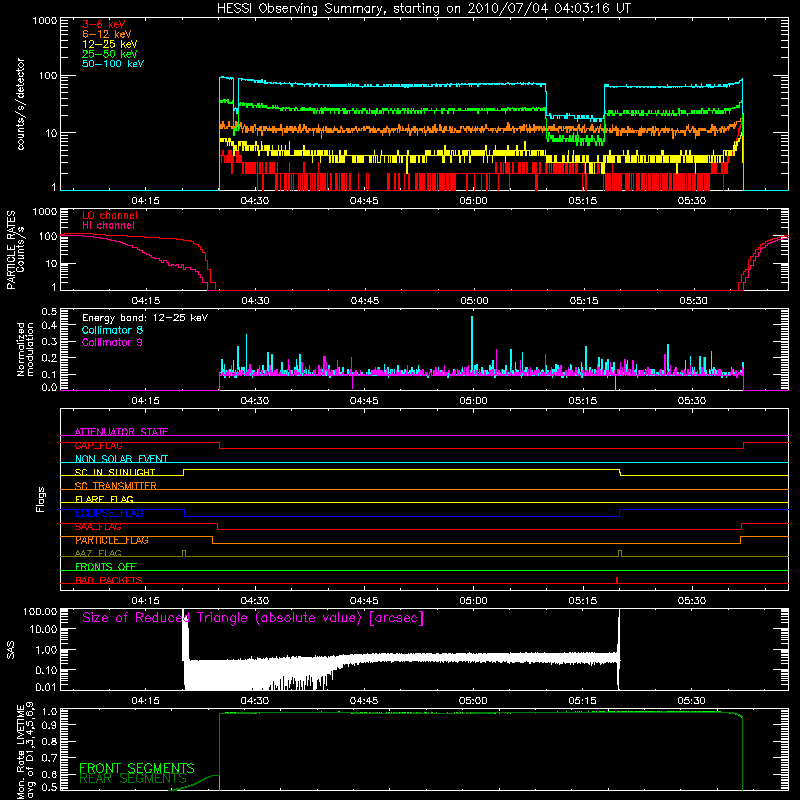Image resolution: width=800 pixels, height=800 pixels.
Task: Click the A47_FLAG label
Action: [98, 553]
